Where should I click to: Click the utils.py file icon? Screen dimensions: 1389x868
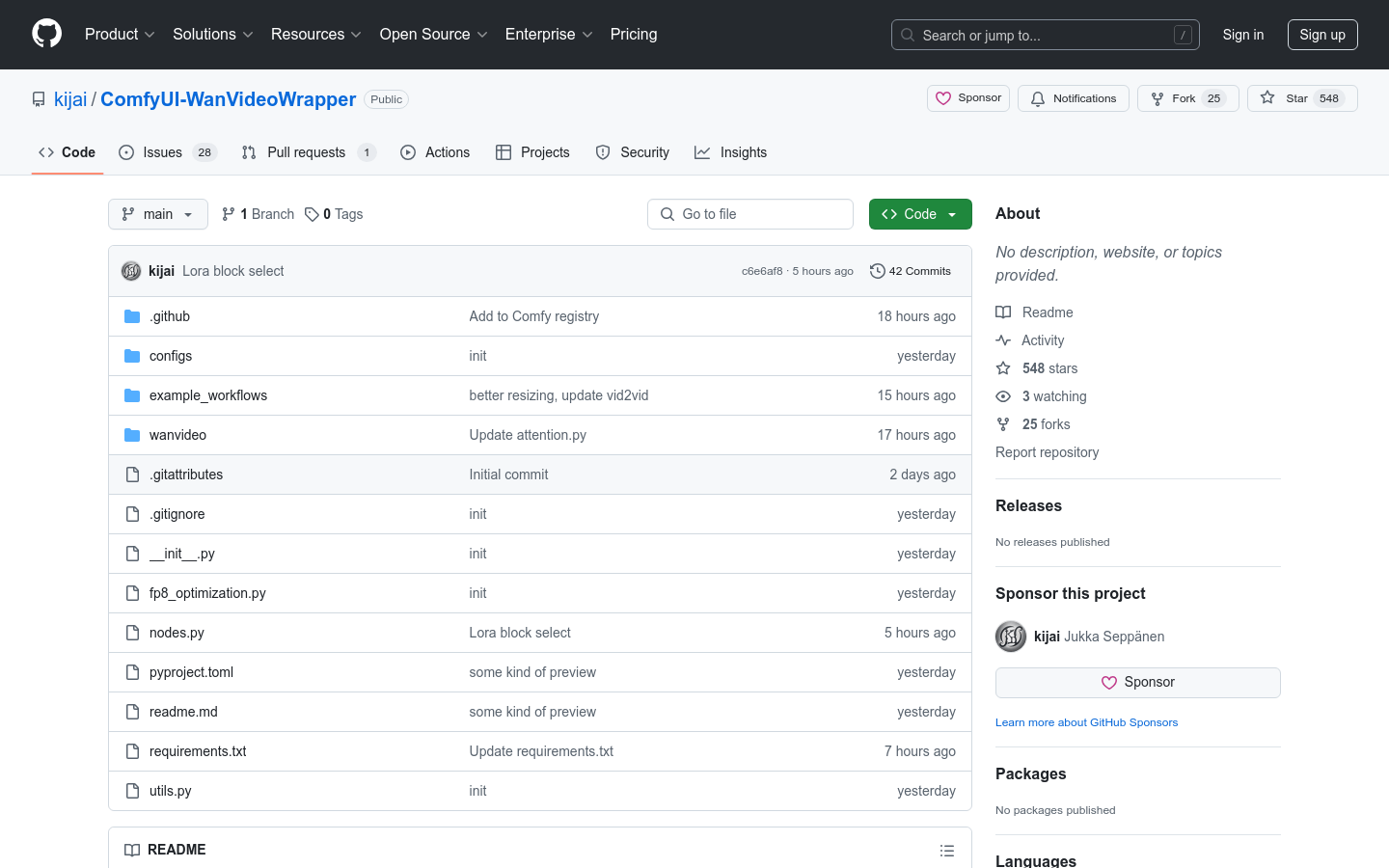pos(132,791)
